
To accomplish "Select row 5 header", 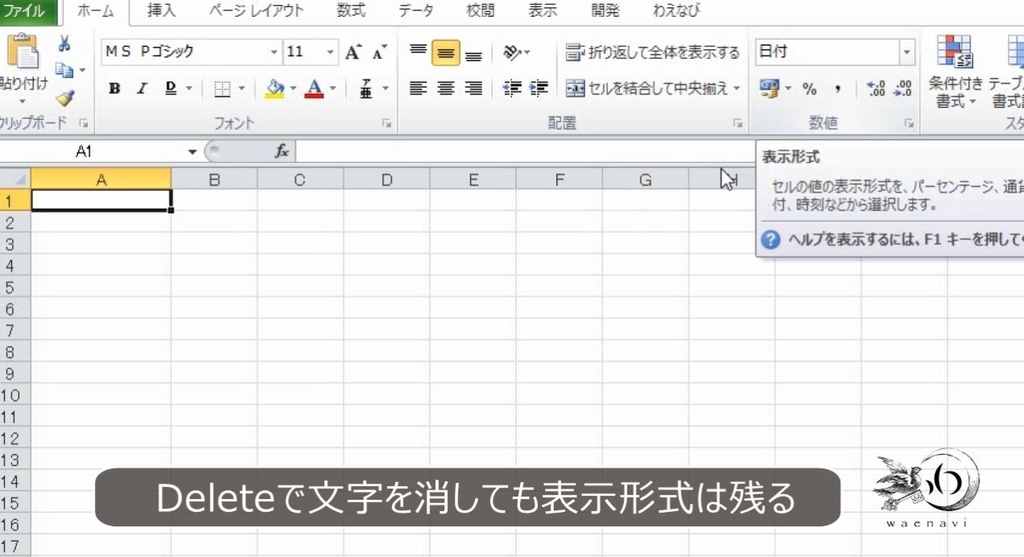I will pyautogui.click(x=14, y=287).
